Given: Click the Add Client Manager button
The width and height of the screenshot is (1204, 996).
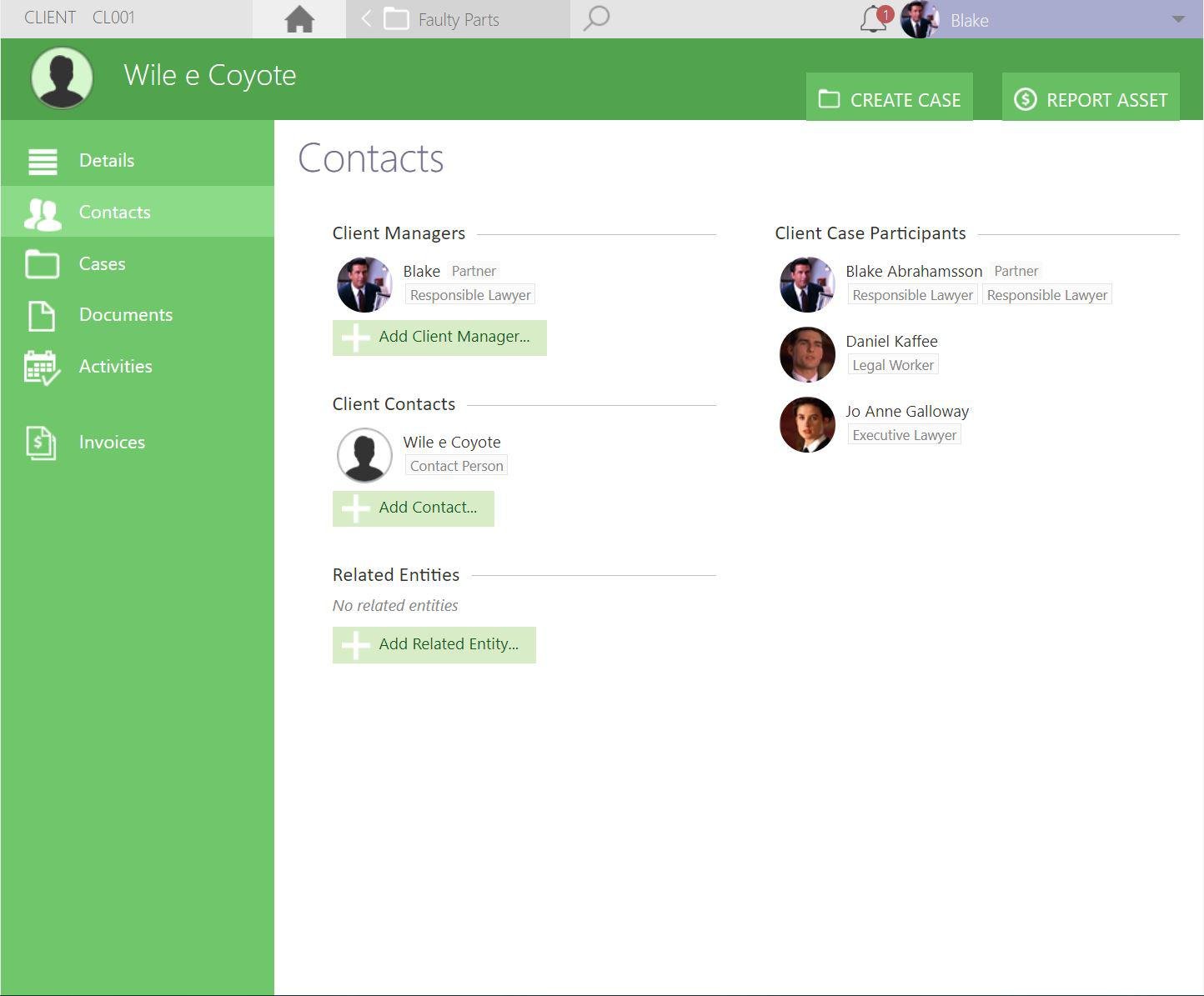Looking at the screenshot, I should pos(439,338).
